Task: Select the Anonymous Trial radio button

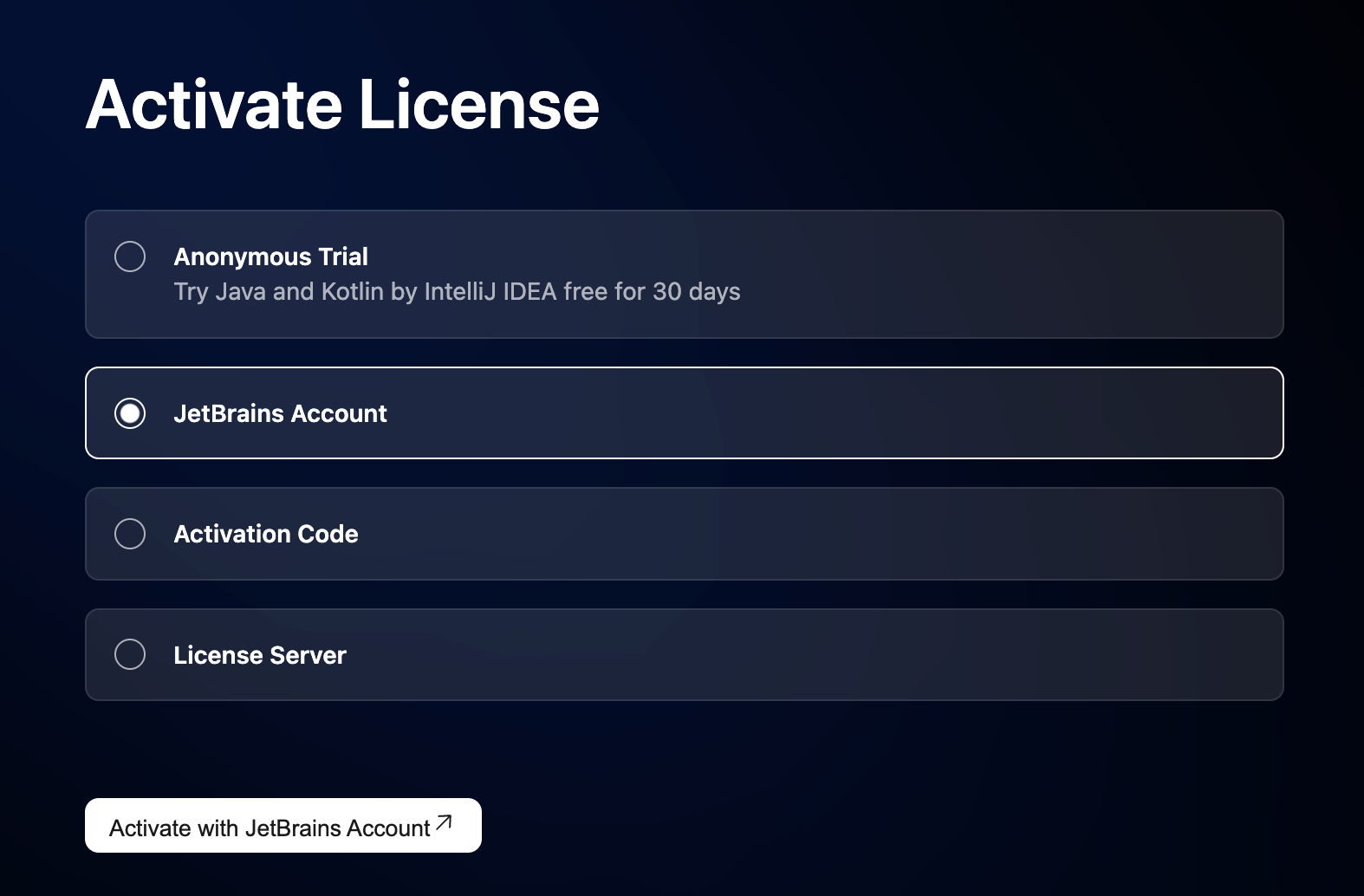Action: click(x=130, y=256)
